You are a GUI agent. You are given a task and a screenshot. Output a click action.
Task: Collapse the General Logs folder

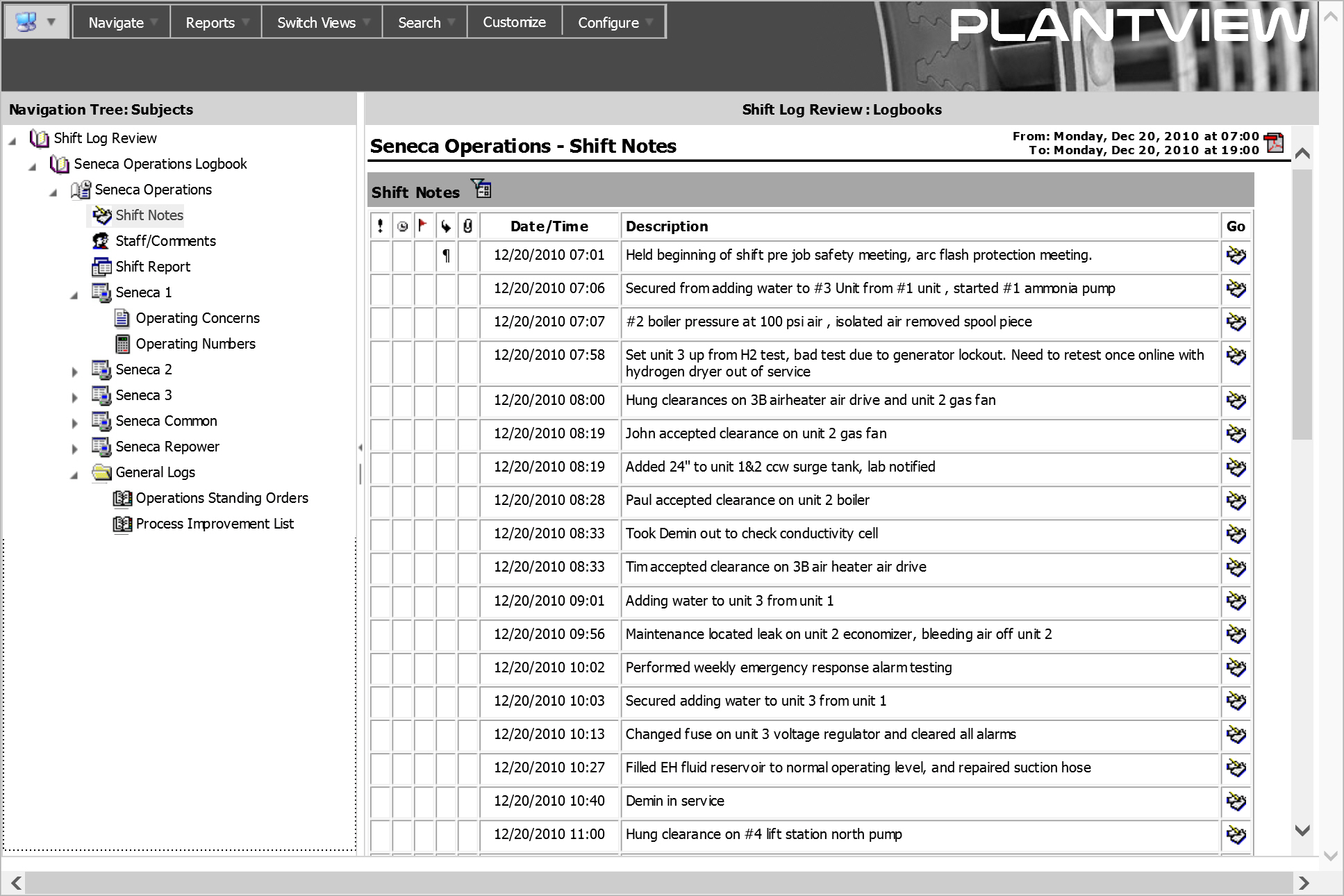pos(74,475)
